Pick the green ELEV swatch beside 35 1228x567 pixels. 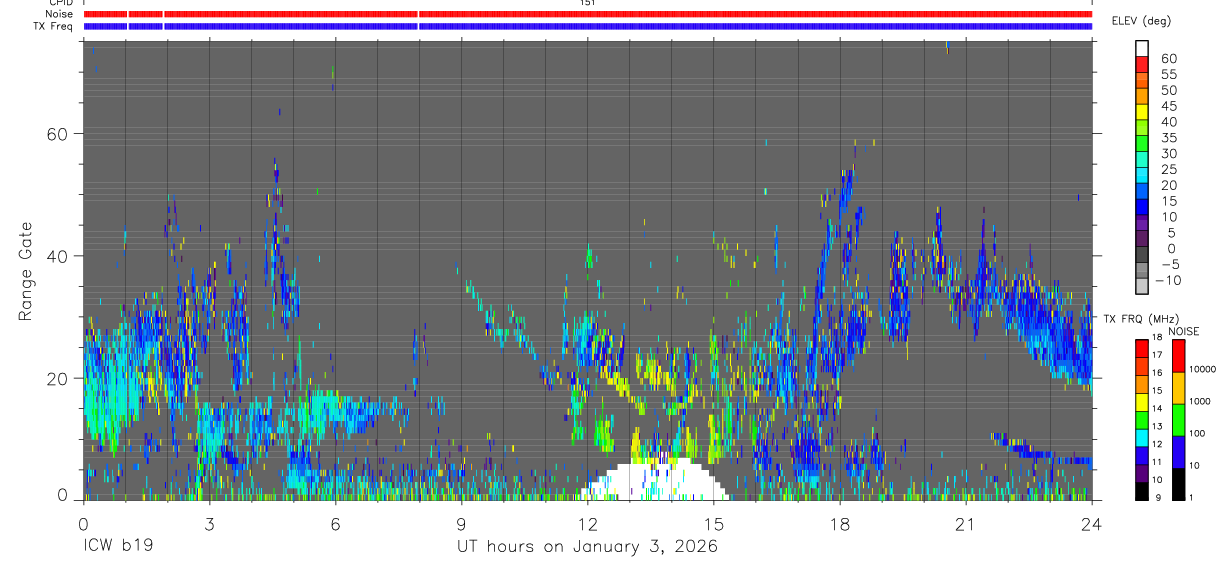pyautogui.click(x=1142, y=143)
